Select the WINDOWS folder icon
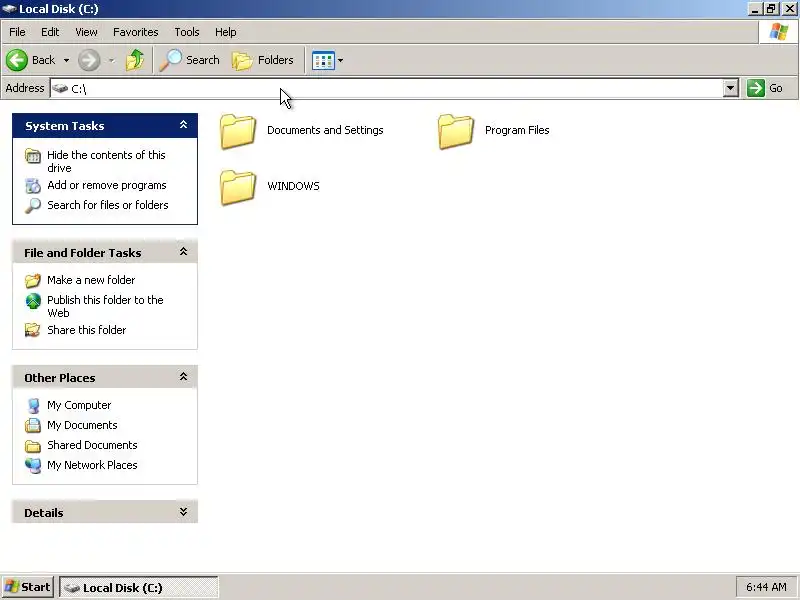This screenshot has height=600, width=800. (x=238, y=187)
